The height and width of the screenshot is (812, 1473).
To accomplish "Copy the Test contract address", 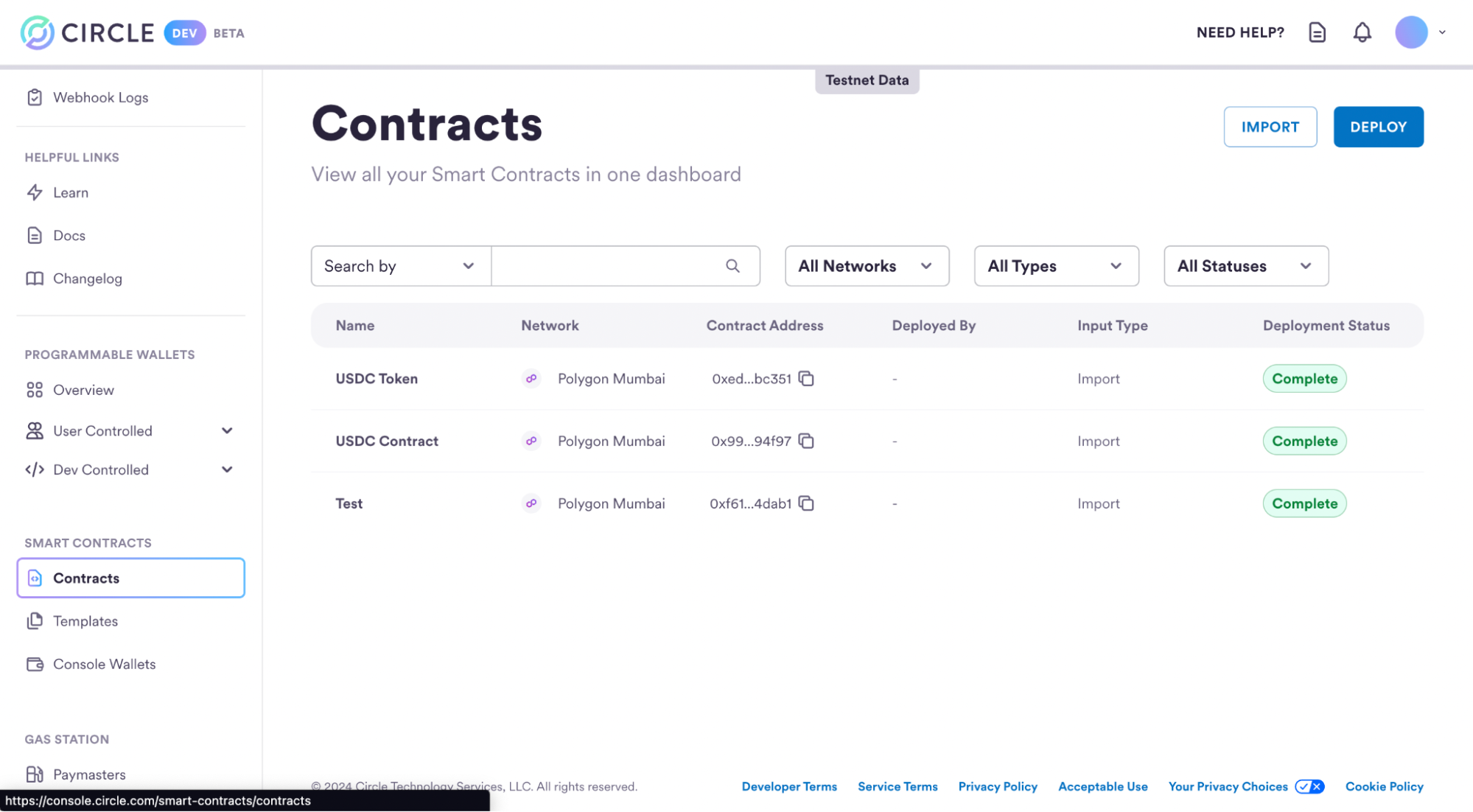I will tap(806, 503).
